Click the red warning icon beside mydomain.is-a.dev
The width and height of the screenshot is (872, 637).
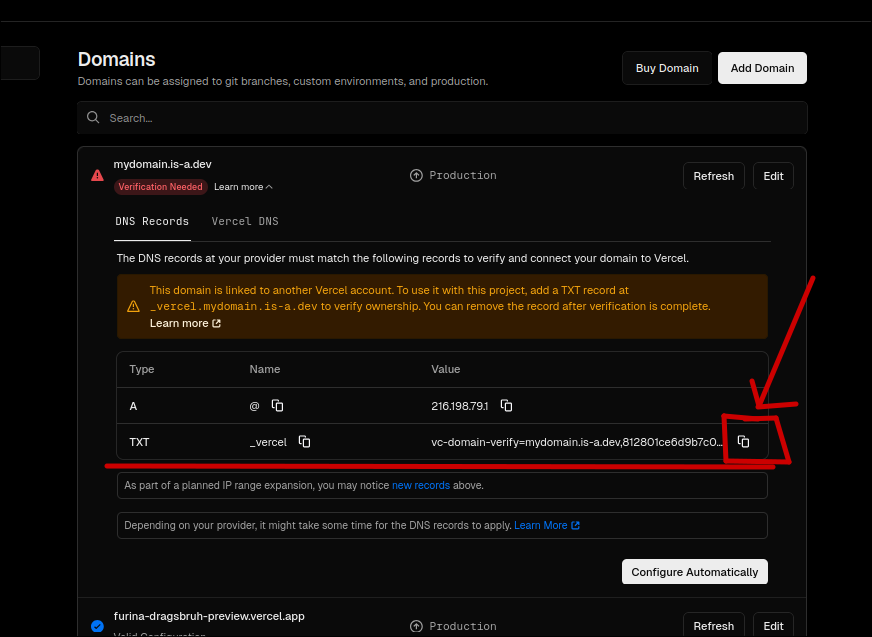click(x=97, y=175)
